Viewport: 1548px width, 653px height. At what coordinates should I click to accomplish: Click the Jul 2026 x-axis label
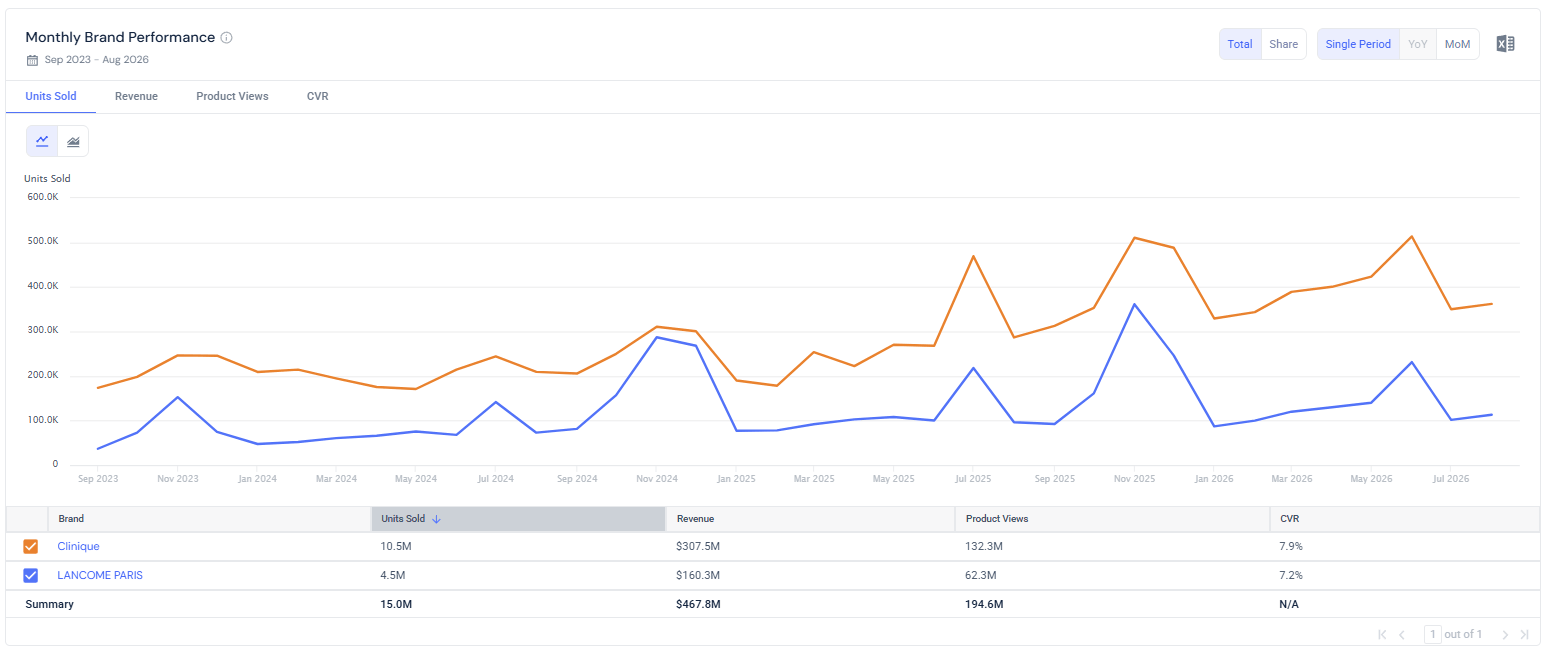click(1451, 479)
